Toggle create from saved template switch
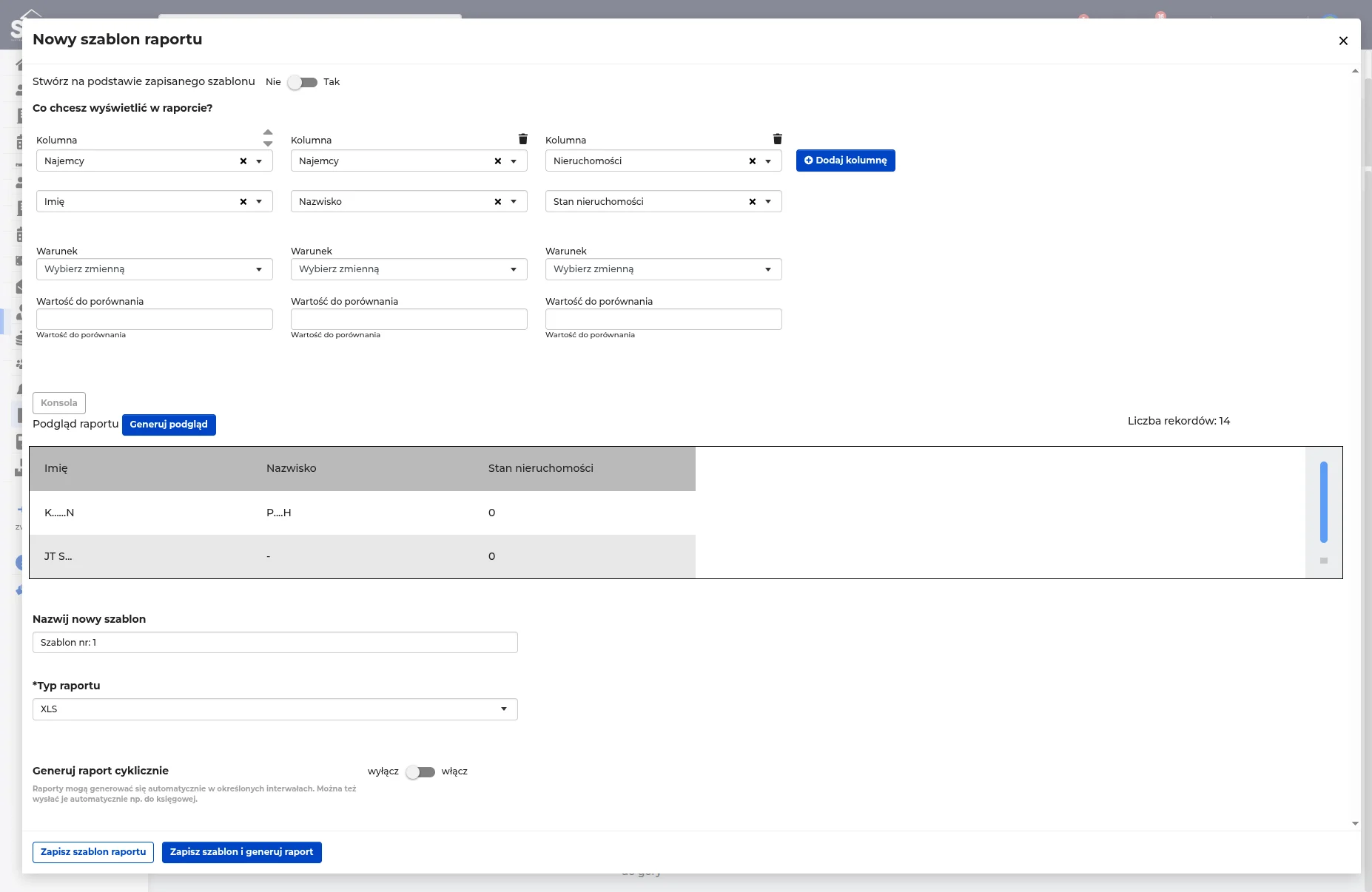 [x=302, y=82]
